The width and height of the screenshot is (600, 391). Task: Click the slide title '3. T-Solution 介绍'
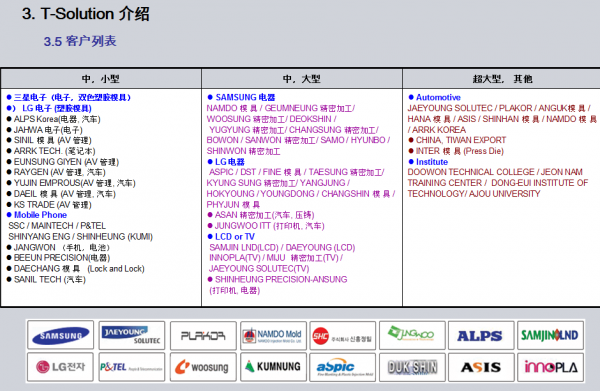click(86, 14)
